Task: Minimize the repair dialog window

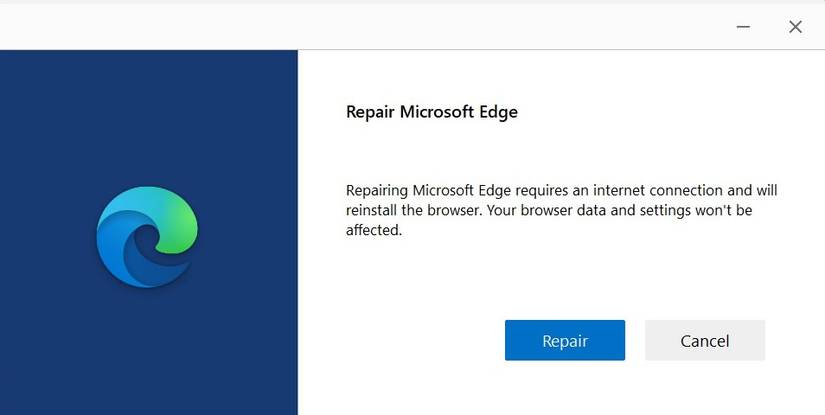Action: 744,27
